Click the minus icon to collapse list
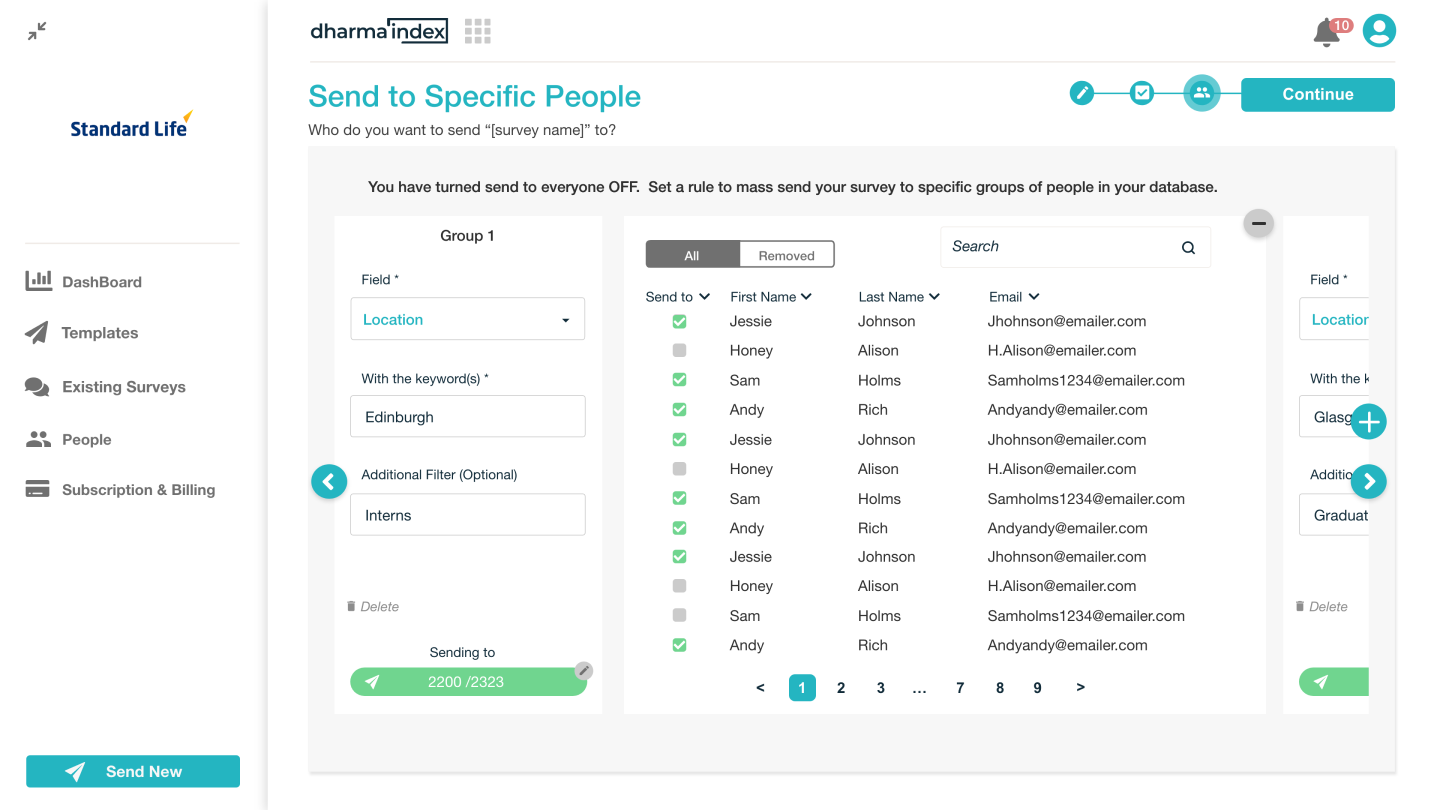Screen dimensions: 1440x810 1258,223
